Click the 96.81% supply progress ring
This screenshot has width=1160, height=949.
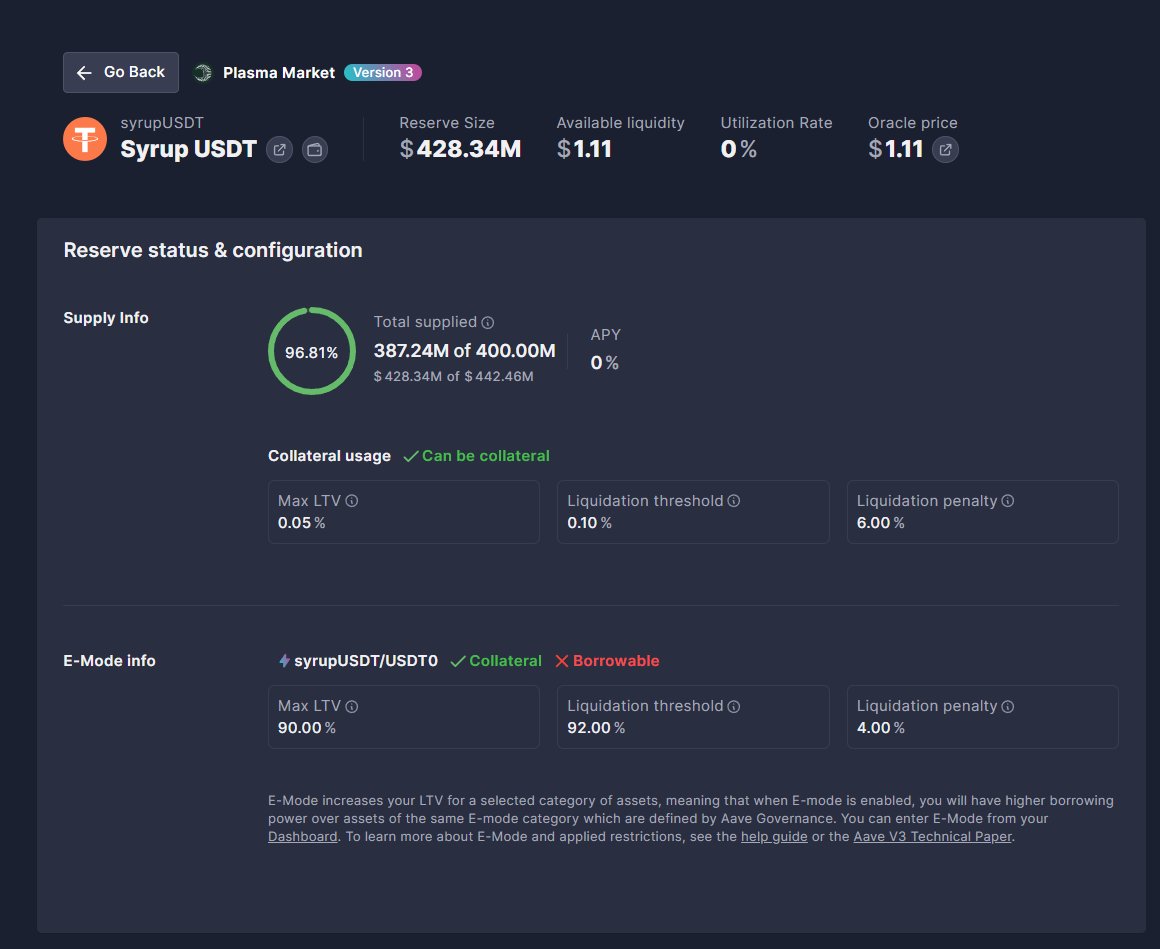tap(312, 351)
